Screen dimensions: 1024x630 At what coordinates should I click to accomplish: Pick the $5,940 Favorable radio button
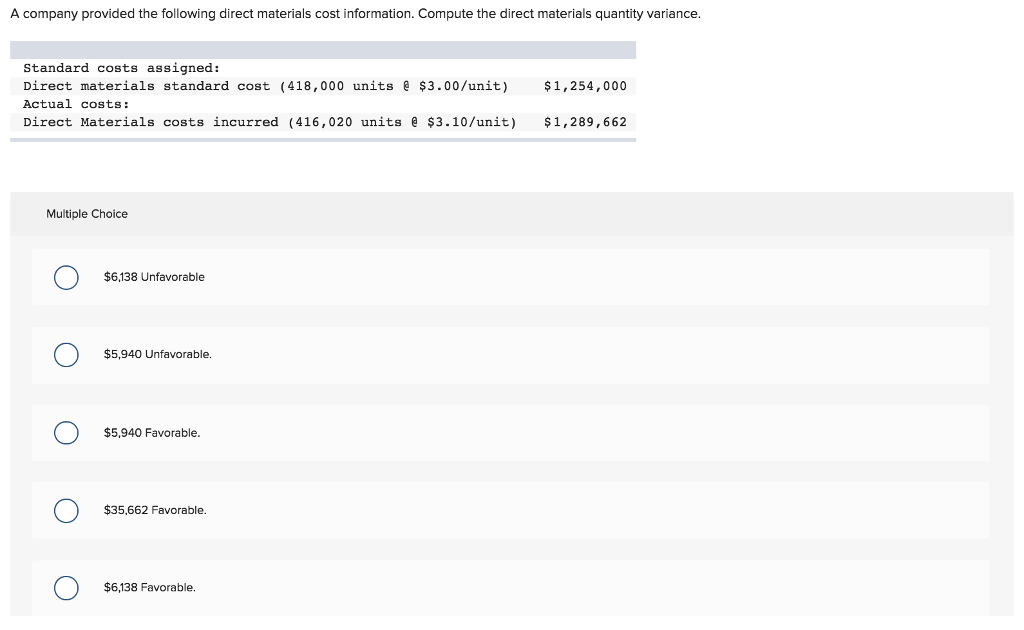coord(67,433)
